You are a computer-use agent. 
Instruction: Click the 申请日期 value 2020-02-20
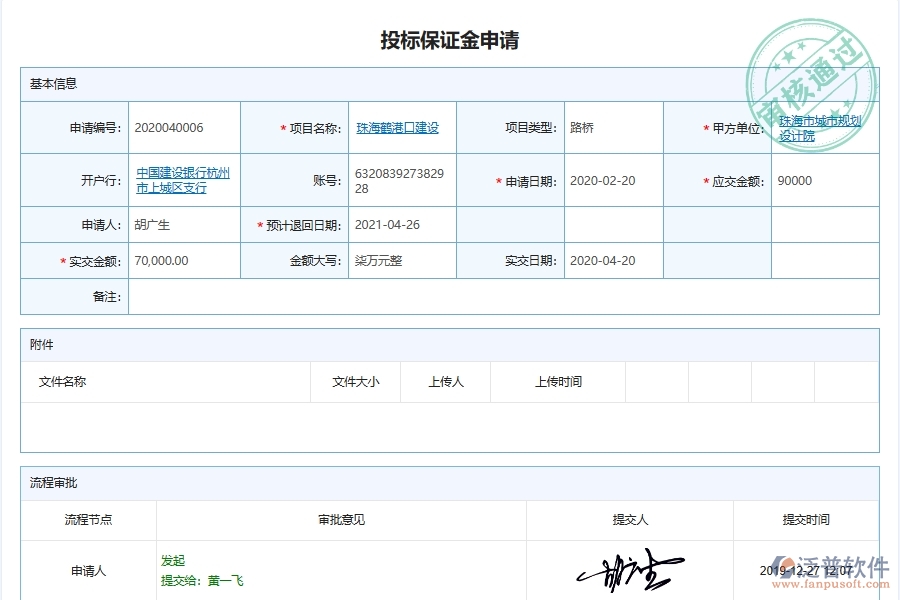(x=601, y=180)
